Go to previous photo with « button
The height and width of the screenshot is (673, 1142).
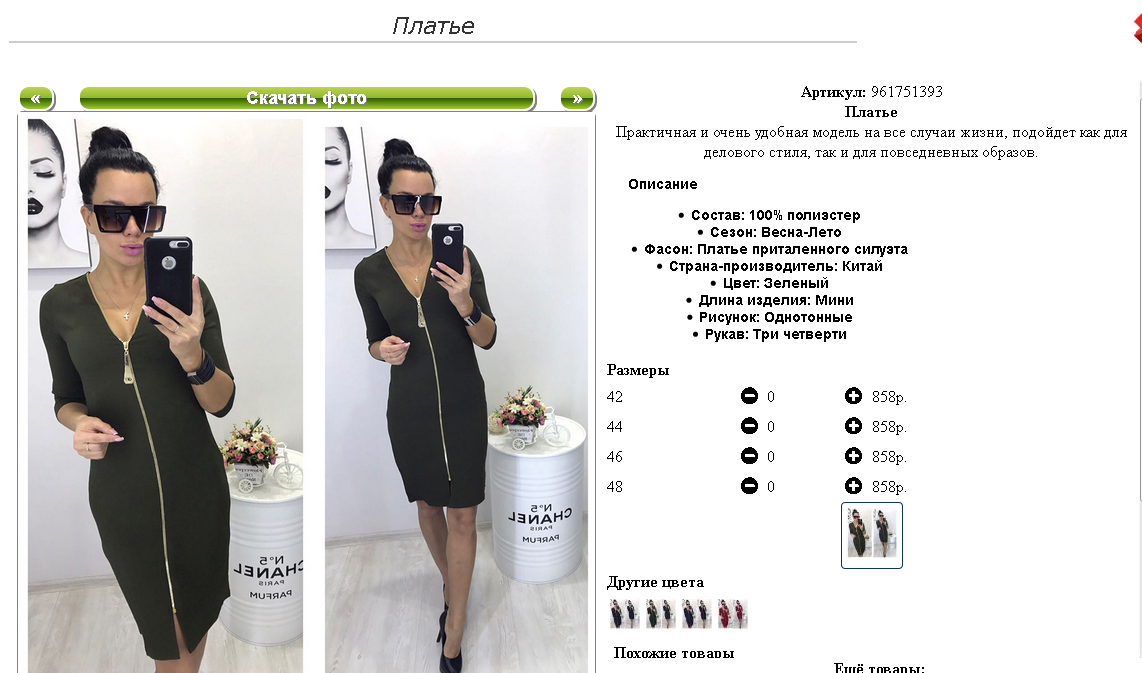pyautogui.click(x=36, y=98)
